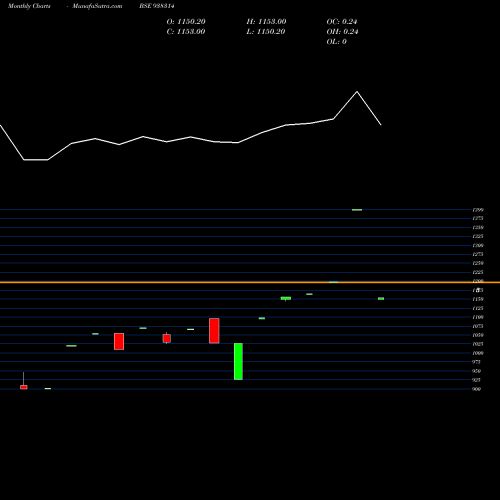
Task: Click the low price 'L: 1150.20'
Action: [266, 32]
